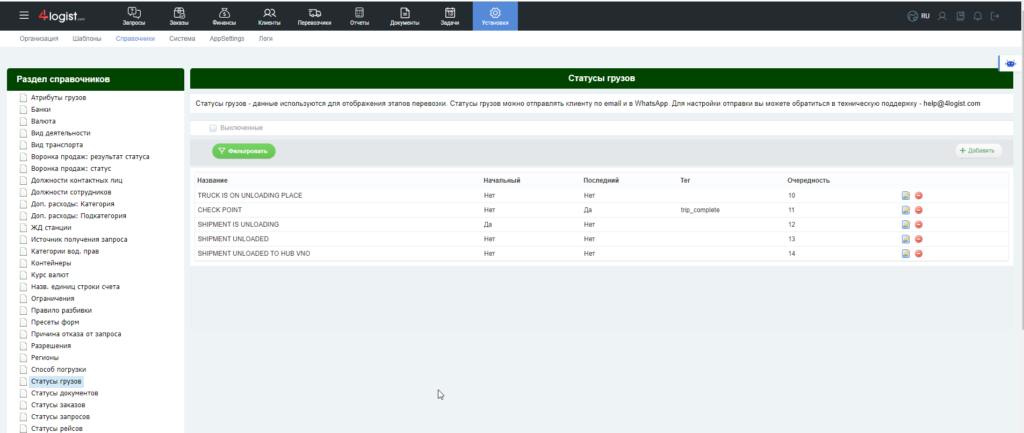Click the logout icon in the header
Viewport: 1024px width, 433px height.
click(996, 16)
